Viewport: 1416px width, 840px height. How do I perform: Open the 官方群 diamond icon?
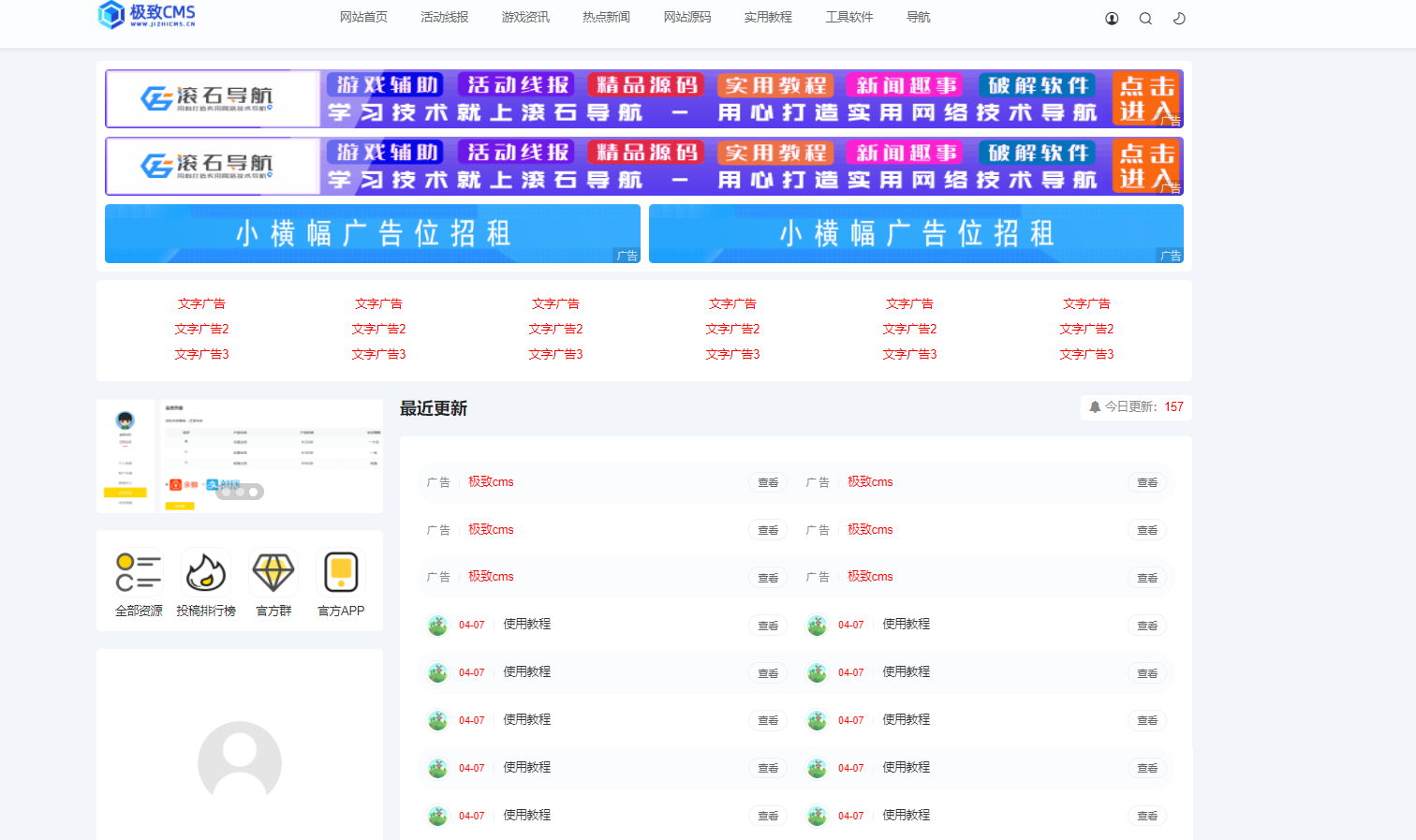[x=273, y=572]
